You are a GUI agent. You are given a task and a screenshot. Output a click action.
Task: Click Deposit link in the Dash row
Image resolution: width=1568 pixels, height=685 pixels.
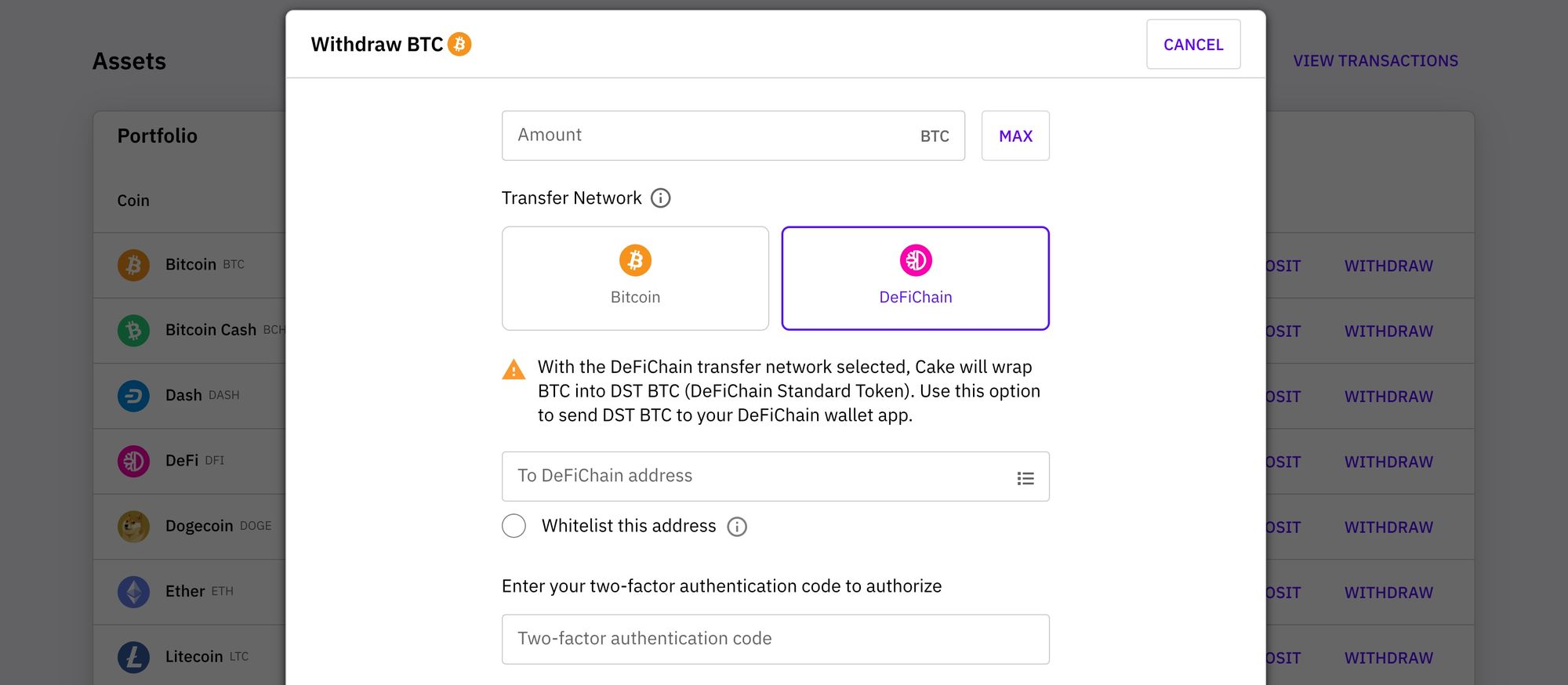(x=1283, y=397)
